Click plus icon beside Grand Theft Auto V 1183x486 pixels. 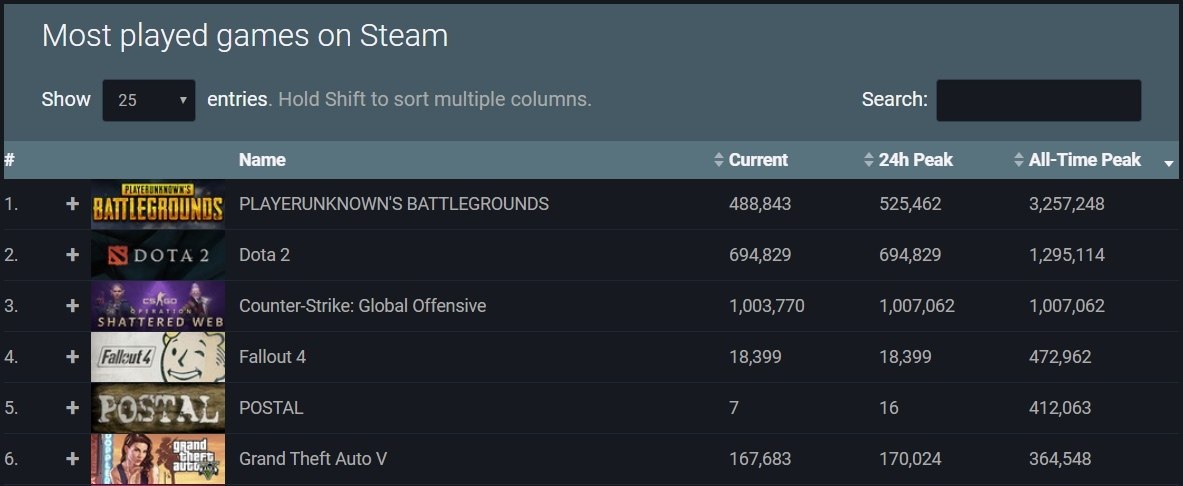click(72, 459)
